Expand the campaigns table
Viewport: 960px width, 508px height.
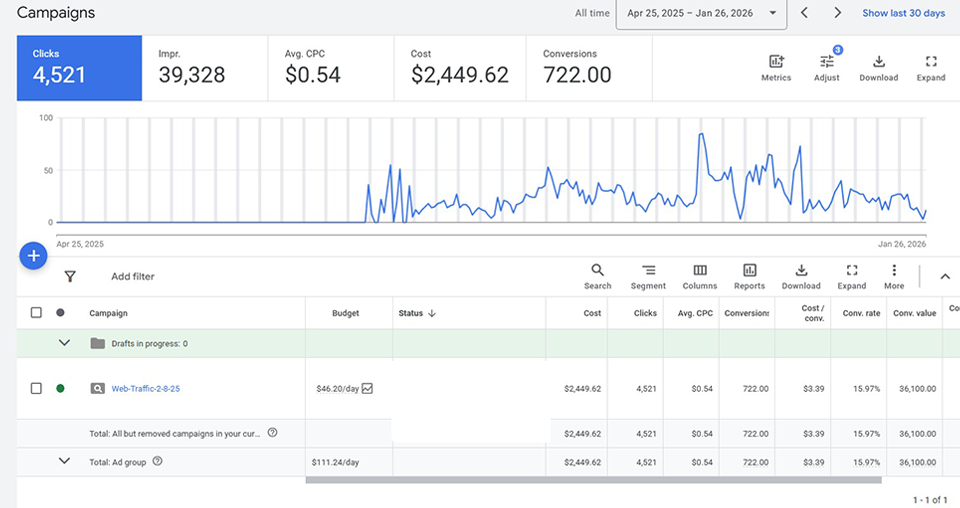point(852,277)
